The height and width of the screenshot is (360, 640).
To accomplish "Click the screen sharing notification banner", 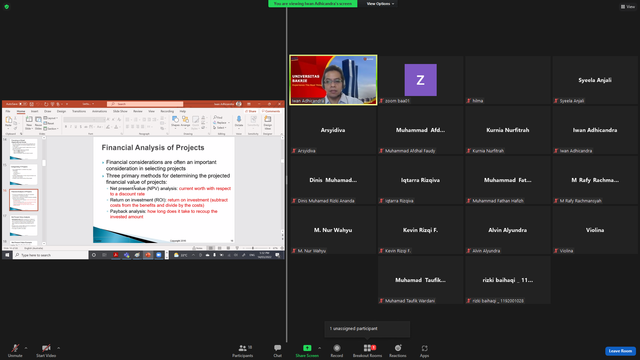I will [x=313, y=4].
